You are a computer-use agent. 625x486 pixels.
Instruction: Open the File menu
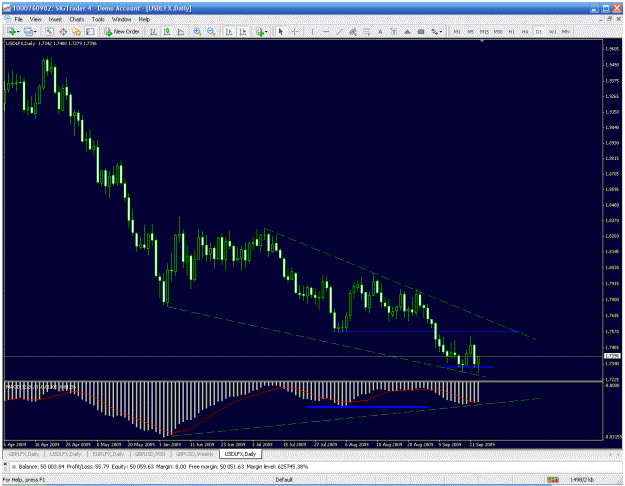(18, 19)
